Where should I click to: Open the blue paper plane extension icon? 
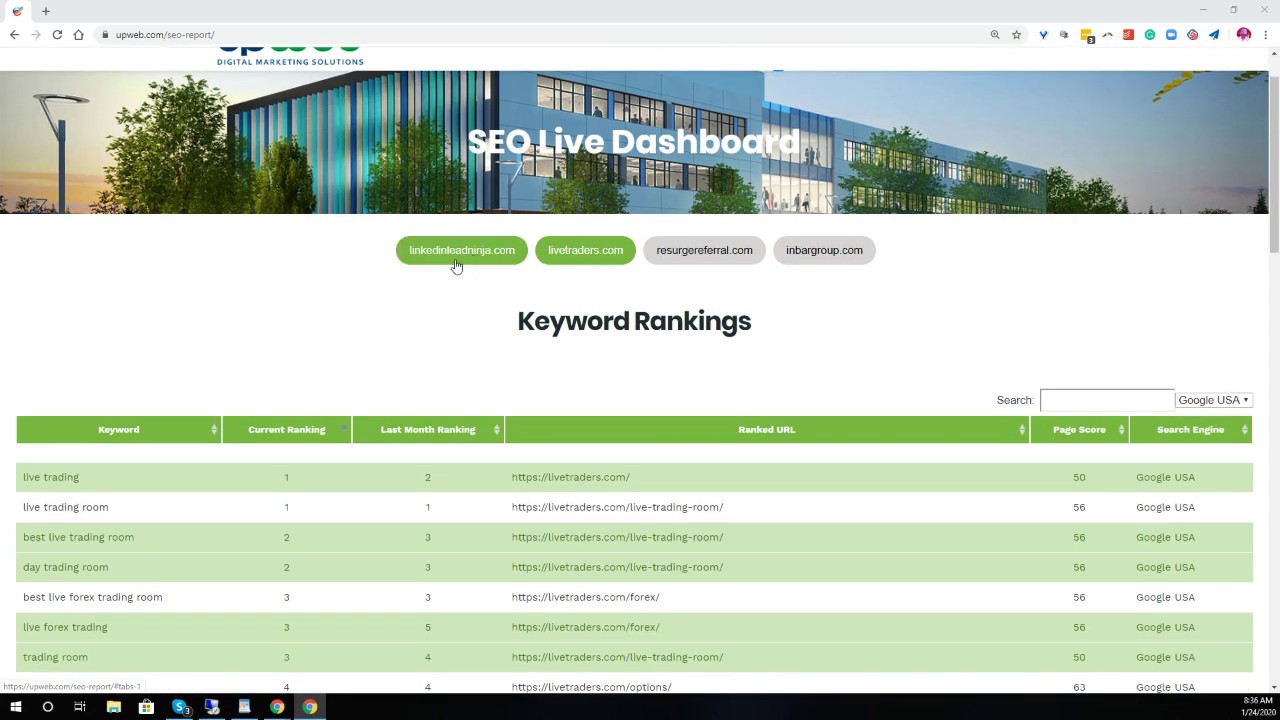[1214, 34]
